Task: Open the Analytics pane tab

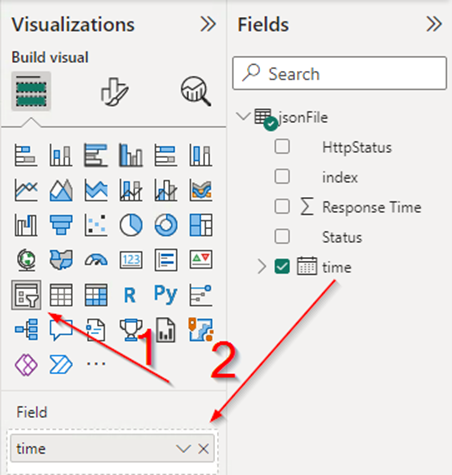Action: (x=196, y=91)
